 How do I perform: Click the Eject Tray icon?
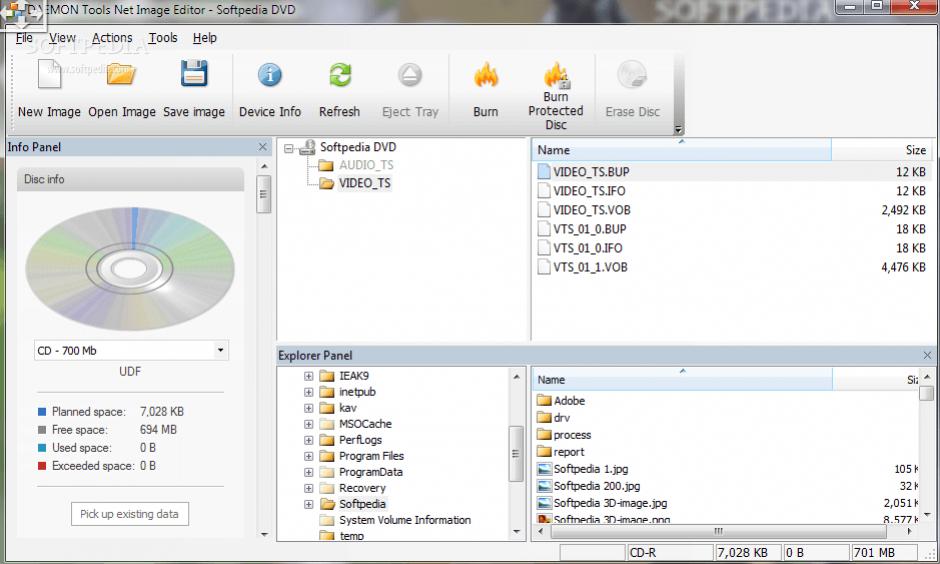pos(410,75)
